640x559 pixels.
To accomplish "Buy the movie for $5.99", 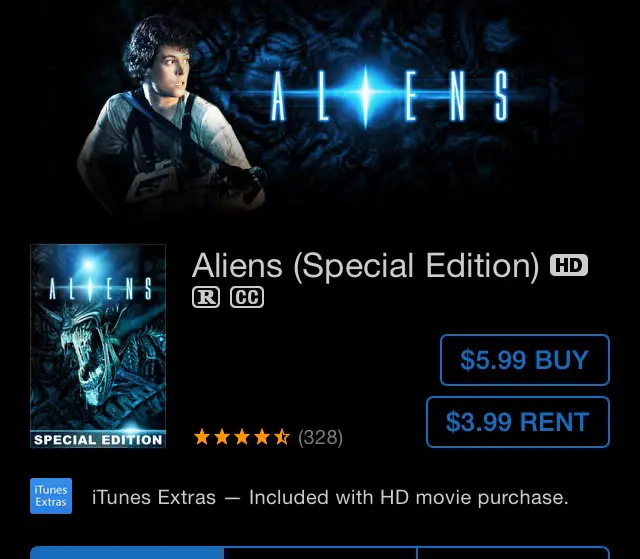I will (525, 360).
